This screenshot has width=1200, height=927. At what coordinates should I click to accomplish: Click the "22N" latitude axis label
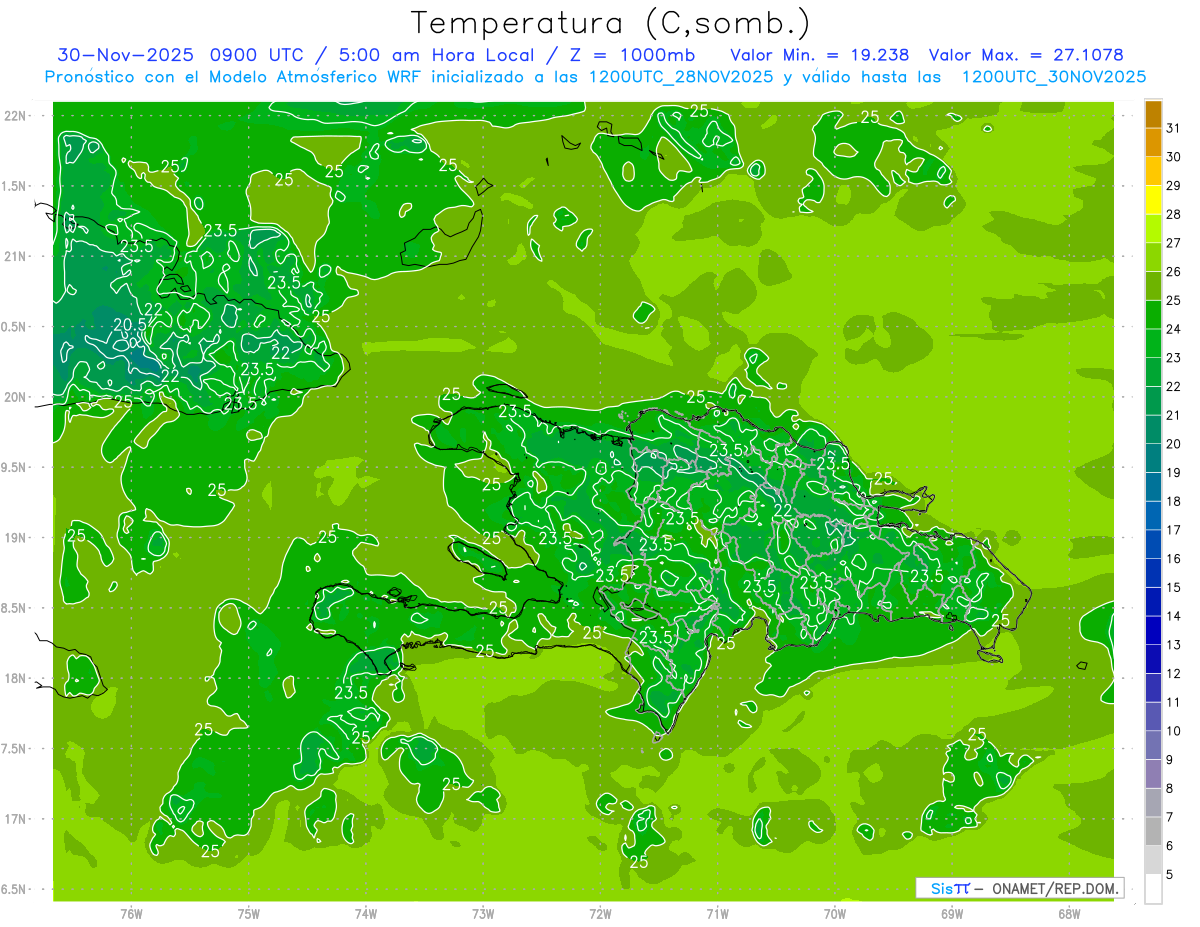pos(17,115)
